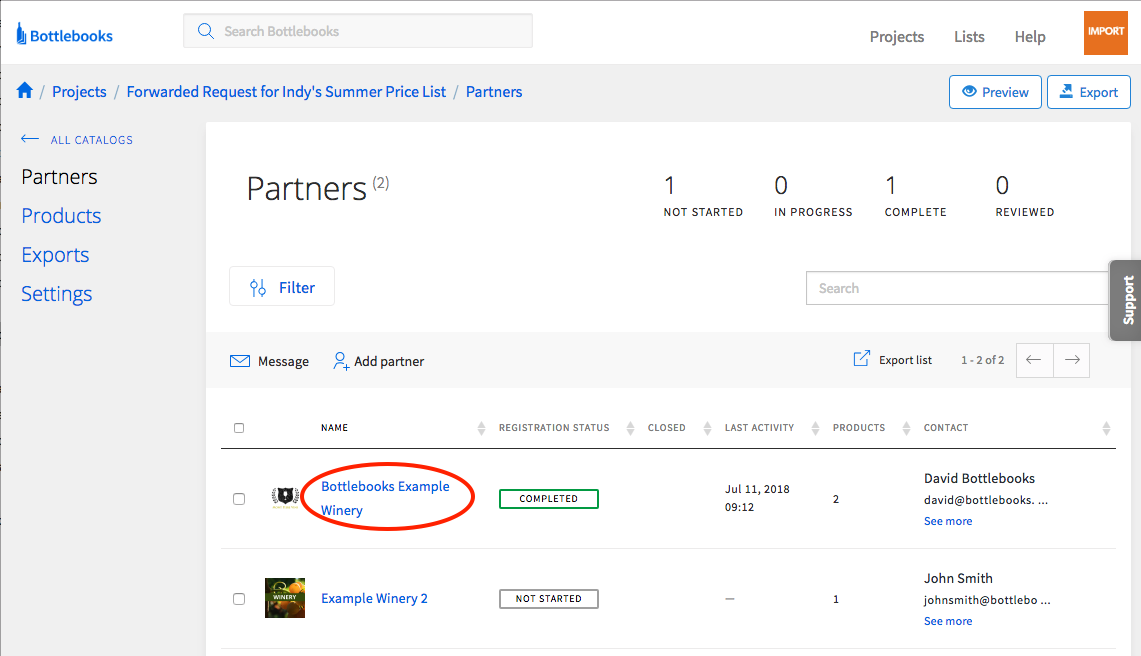Click the Message text label

[x=283, y=361]
